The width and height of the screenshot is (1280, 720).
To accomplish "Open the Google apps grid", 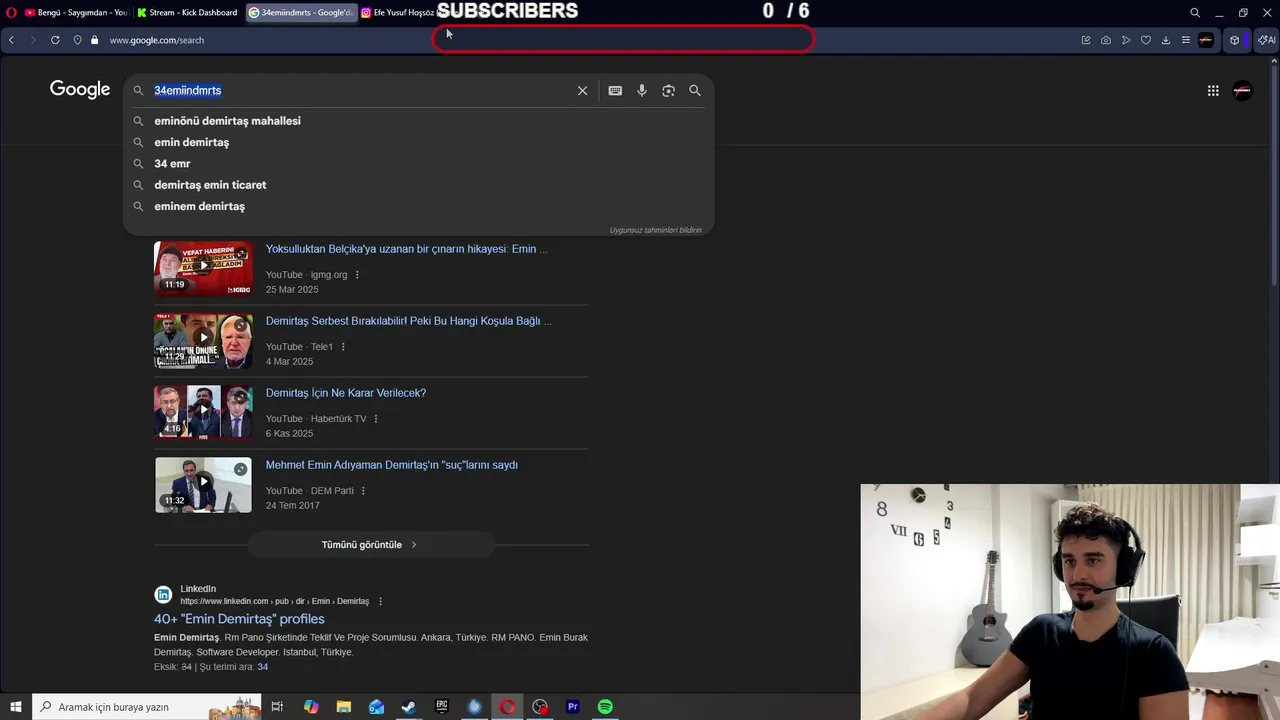I will tap(1213, 91).
